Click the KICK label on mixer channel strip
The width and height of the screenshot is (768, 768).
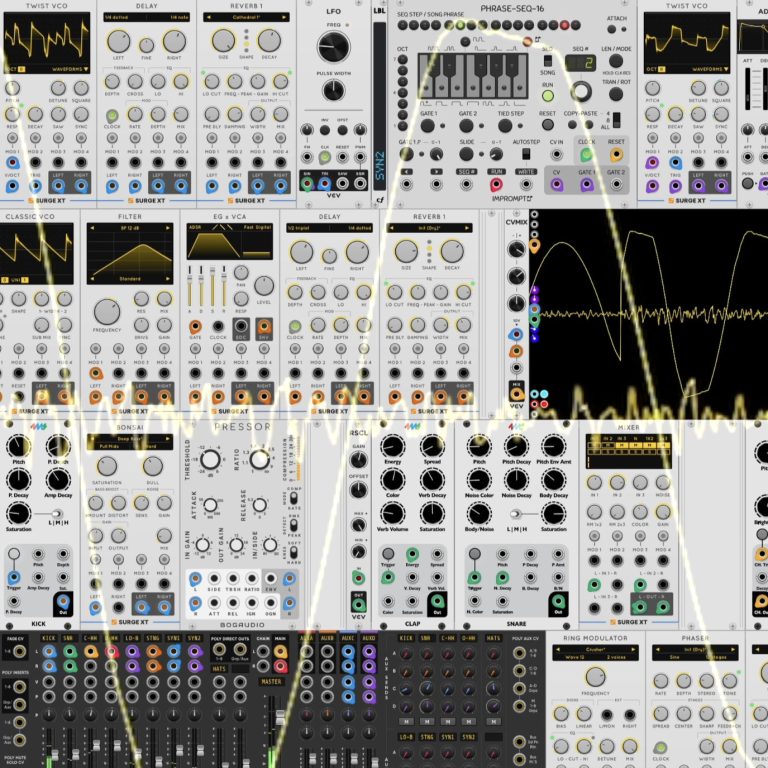[x=48, y=638]
